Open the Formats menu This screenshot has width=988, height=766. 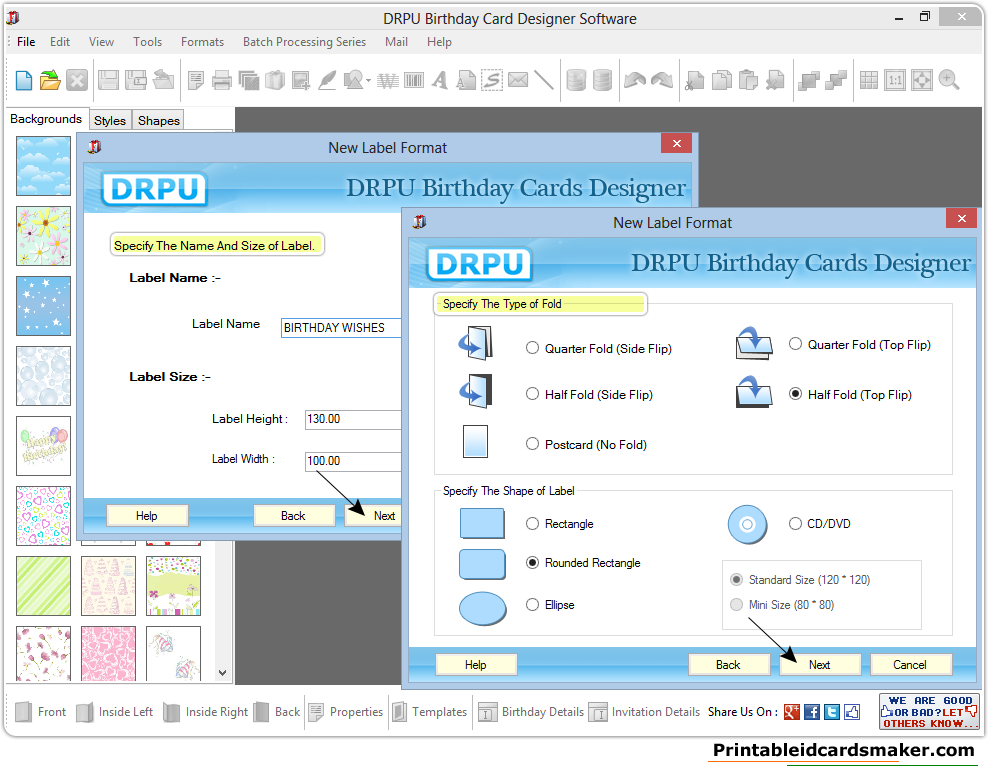tap(202, 42)
